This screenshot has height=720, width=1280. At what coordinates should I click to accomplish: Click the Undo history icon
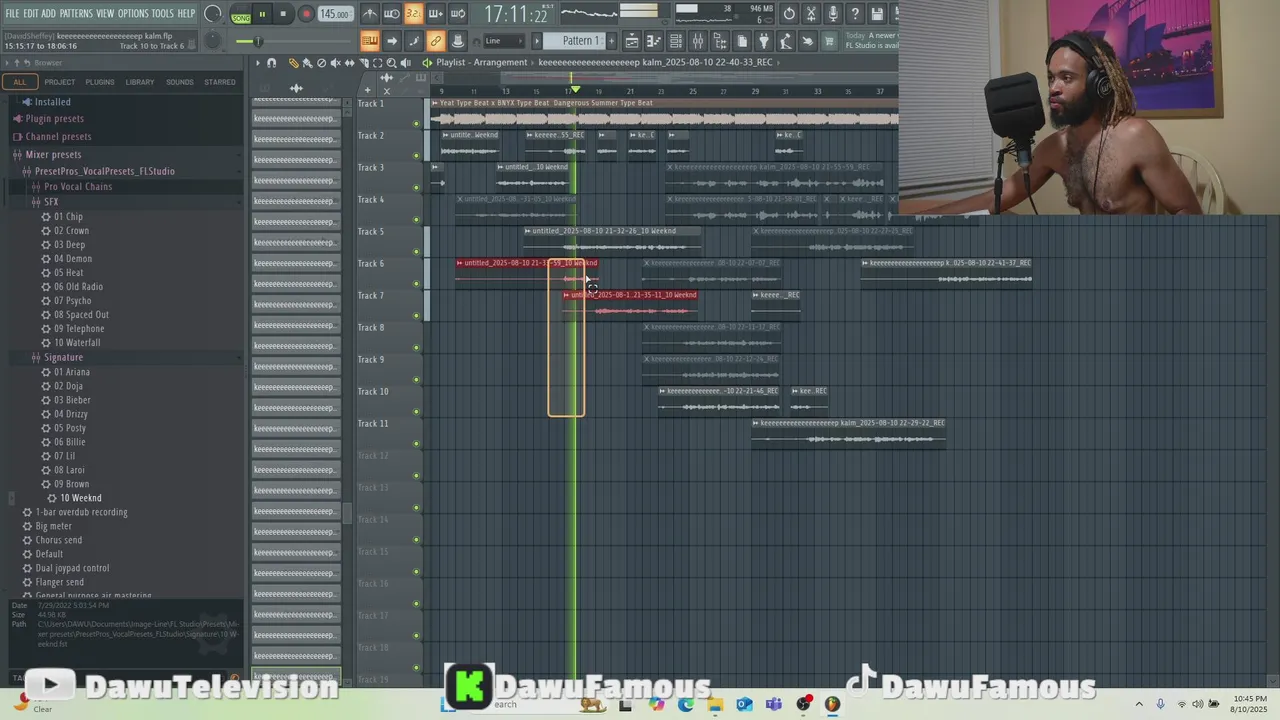click(x=789, y=14)
